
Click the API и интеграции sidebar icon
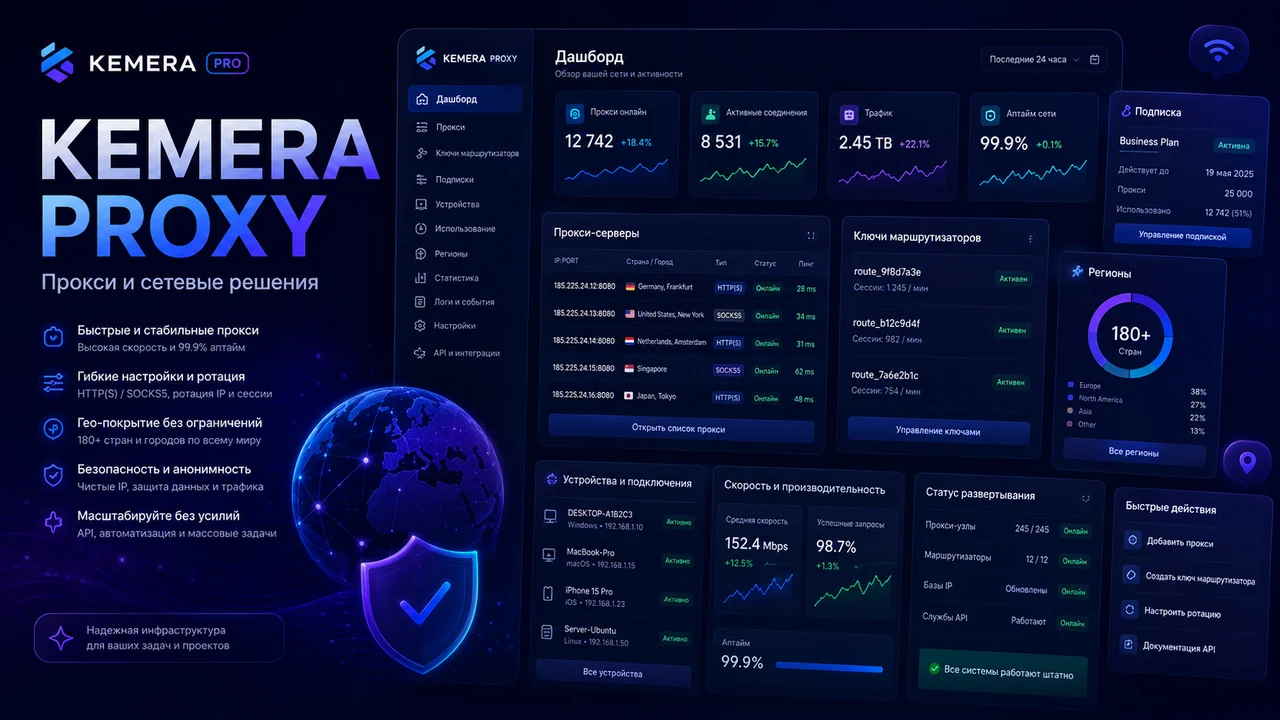[x=420, y=353]
